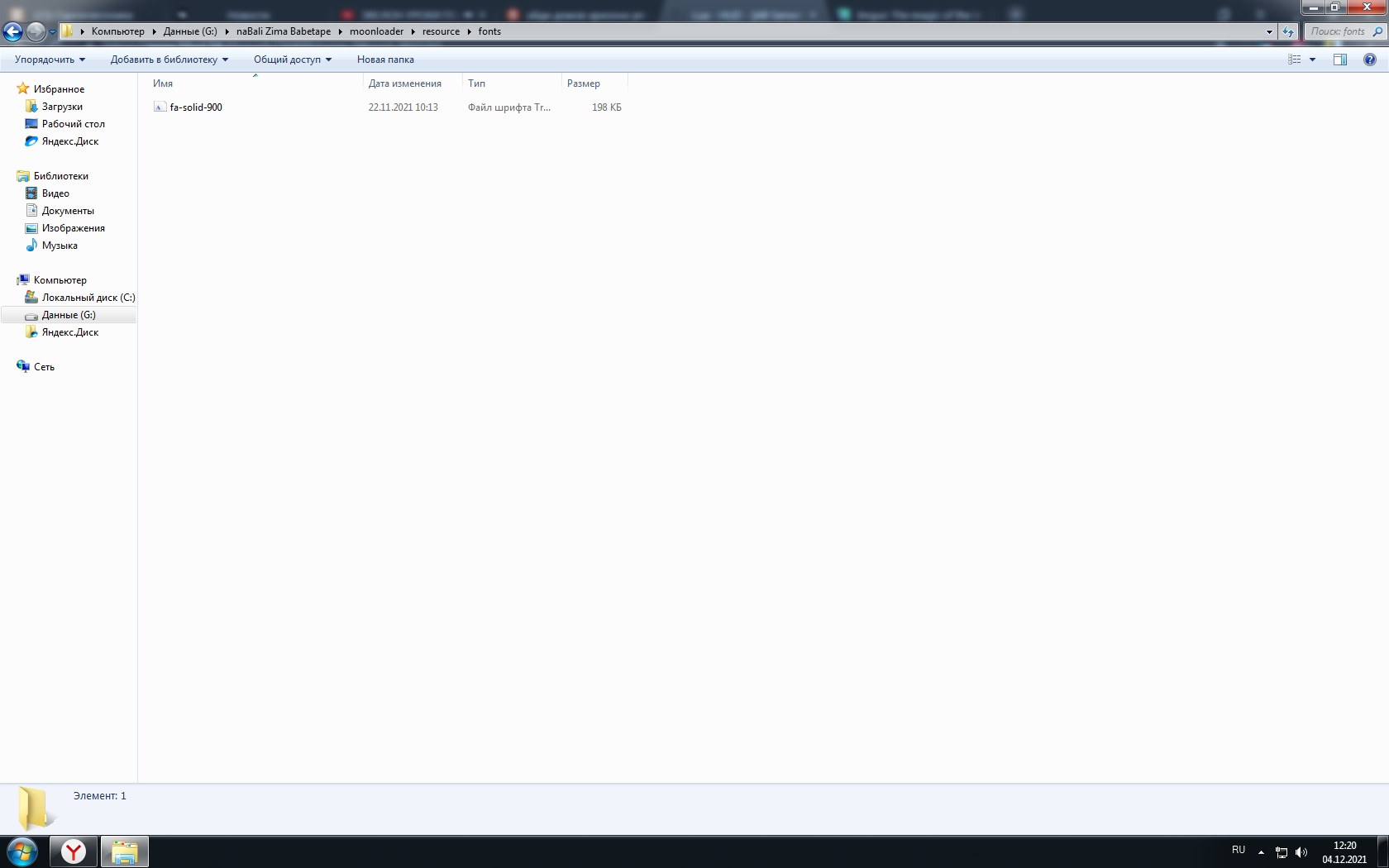The image size is (1389, 868).
Task: Click the moonloader breadcrumb segment
Action: tap(376, 31)
